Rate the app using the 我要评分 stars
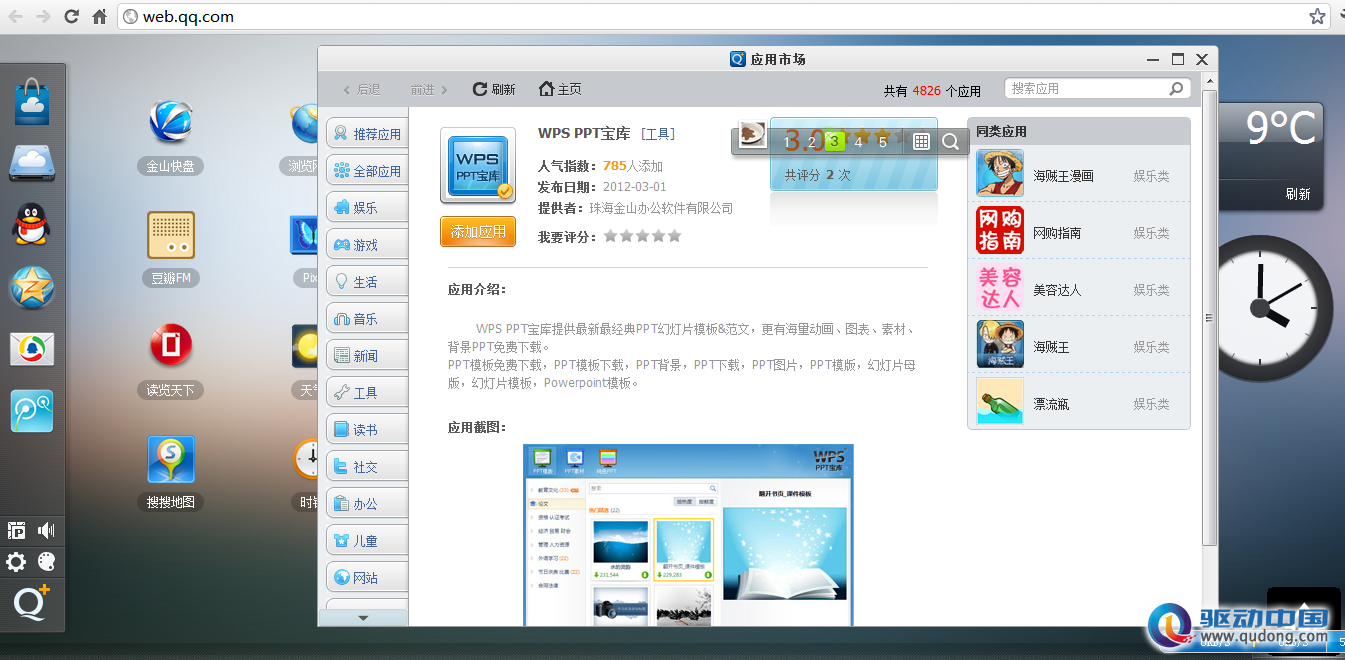Viewport: 1345px width, 660px height. click(x=643, y=236)
